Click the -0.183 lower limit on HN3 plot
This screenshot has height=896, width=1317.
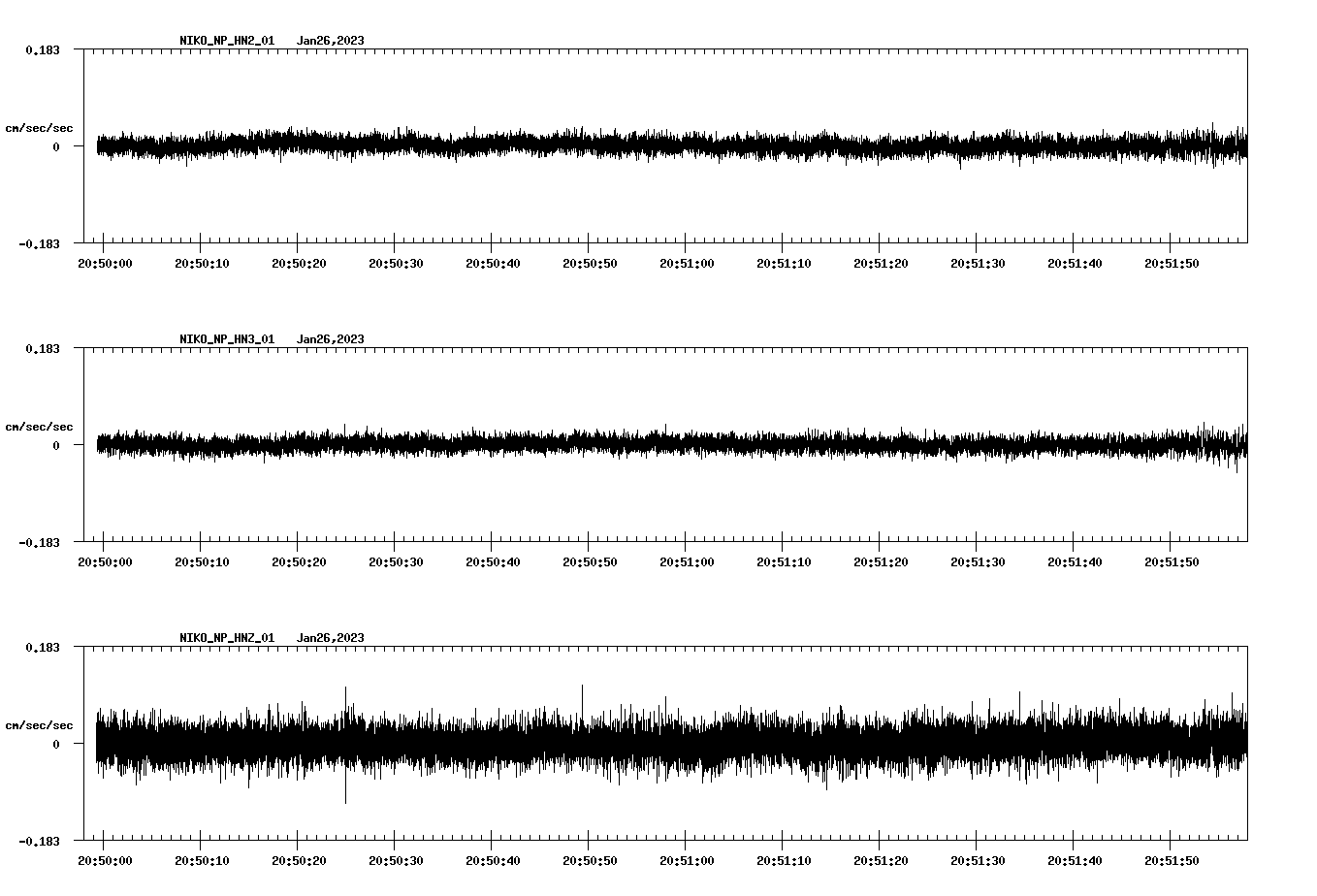(x=39, y=542)
